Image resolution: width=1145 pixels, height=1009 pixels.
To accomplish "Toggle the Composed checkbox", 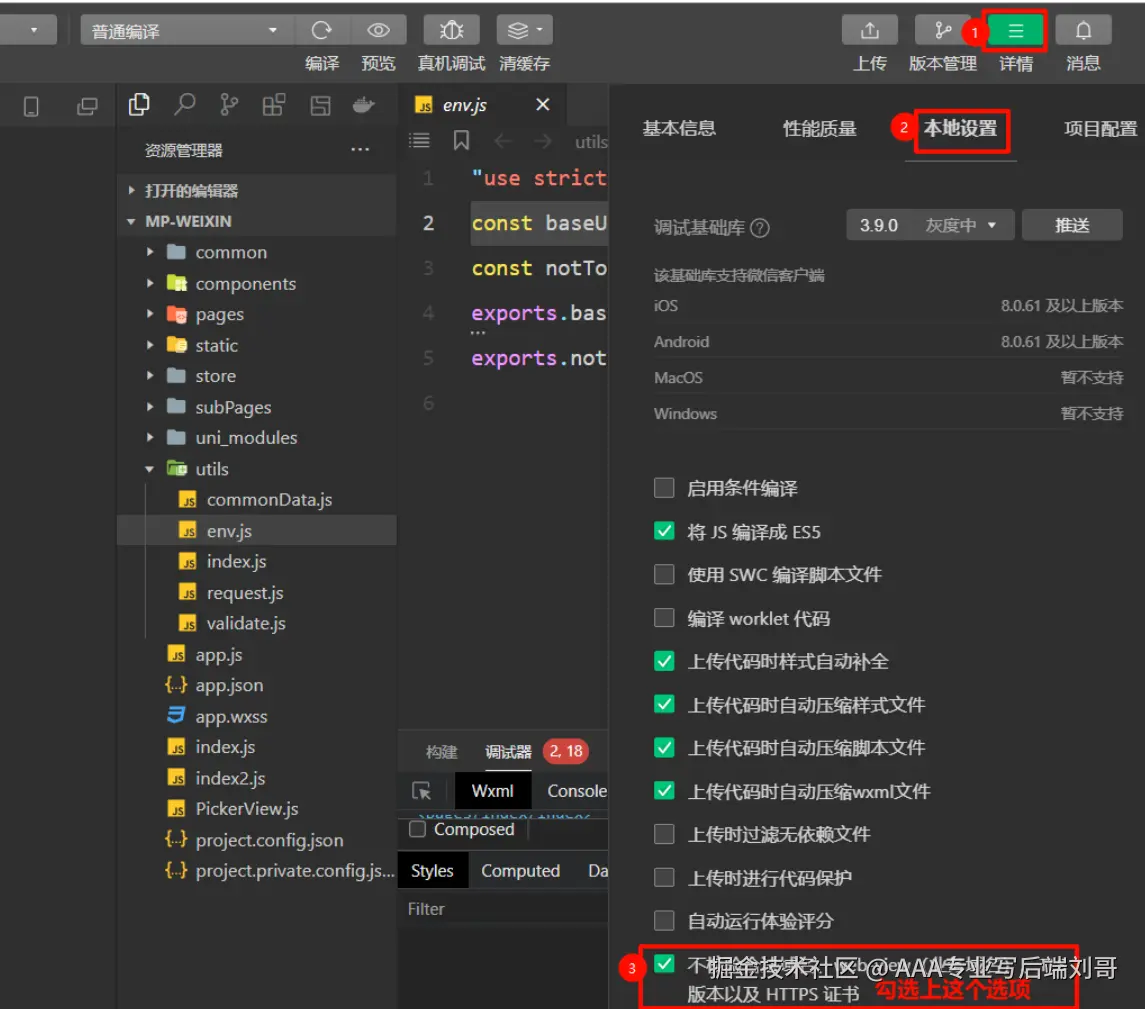I will (x=417, y=829).
